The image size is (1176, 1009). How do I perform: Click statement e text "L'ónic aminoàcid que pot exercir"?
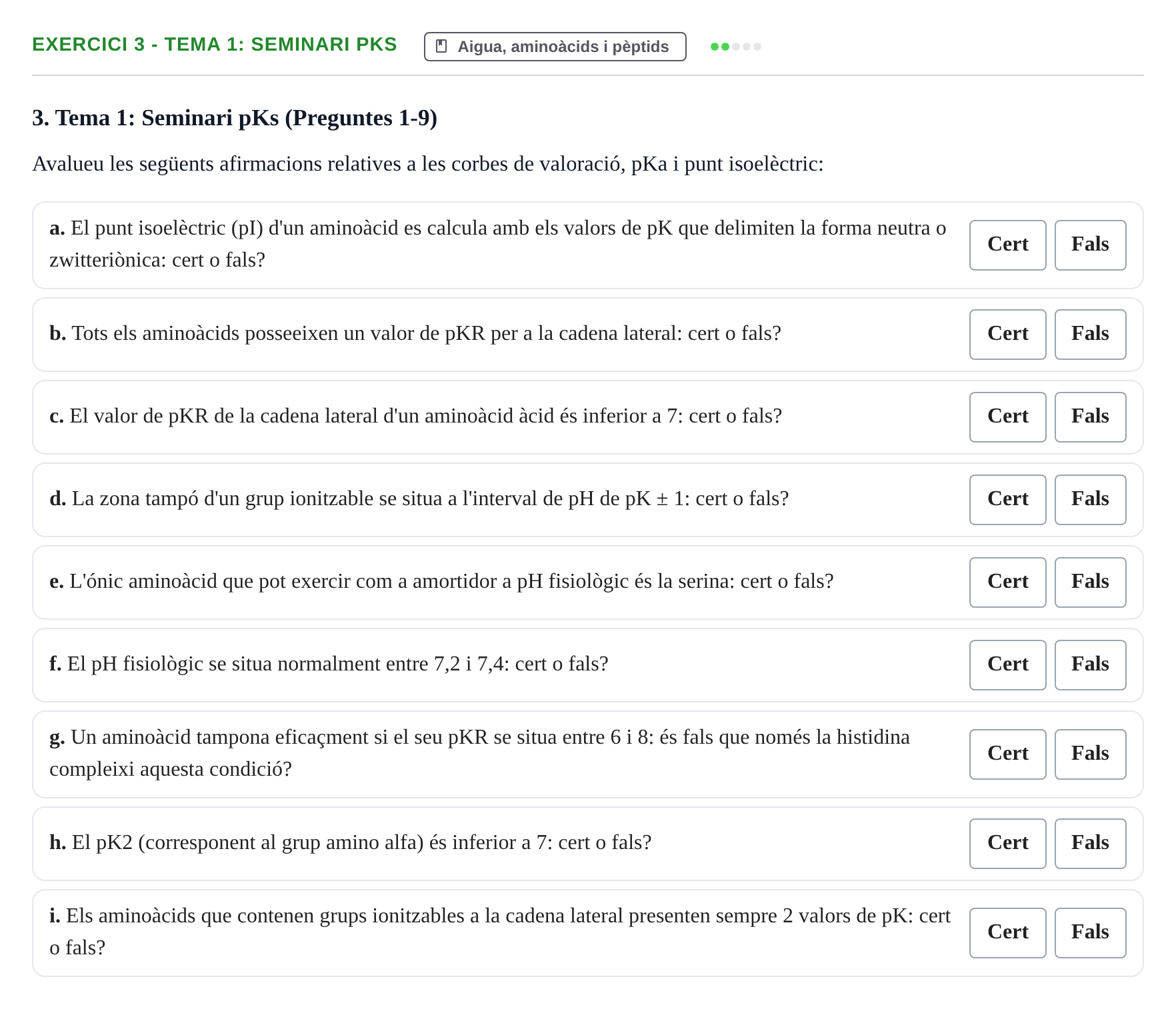(x=441, y=581)
